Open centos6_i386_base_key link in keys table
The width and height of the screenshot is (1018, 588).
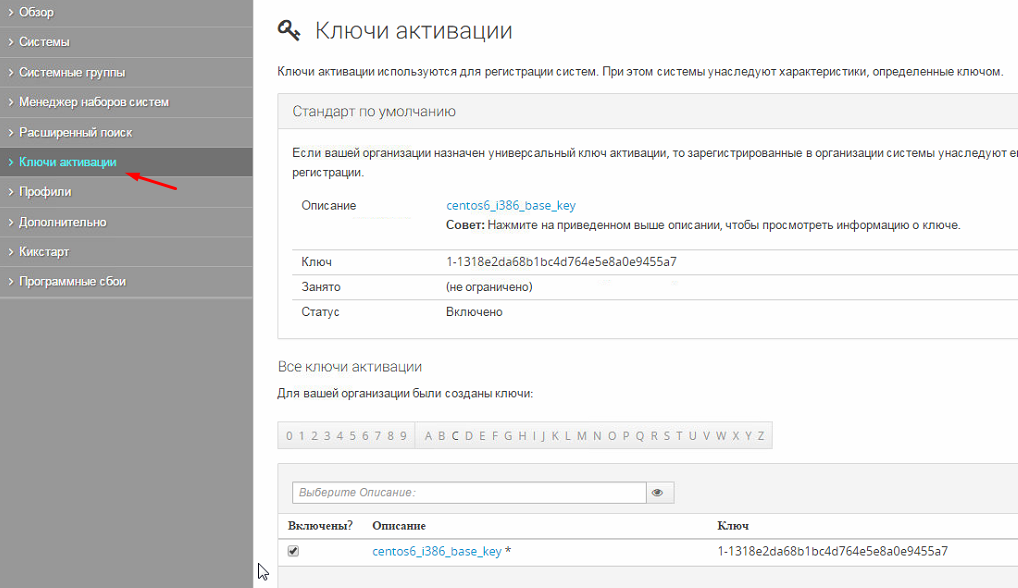437,551
